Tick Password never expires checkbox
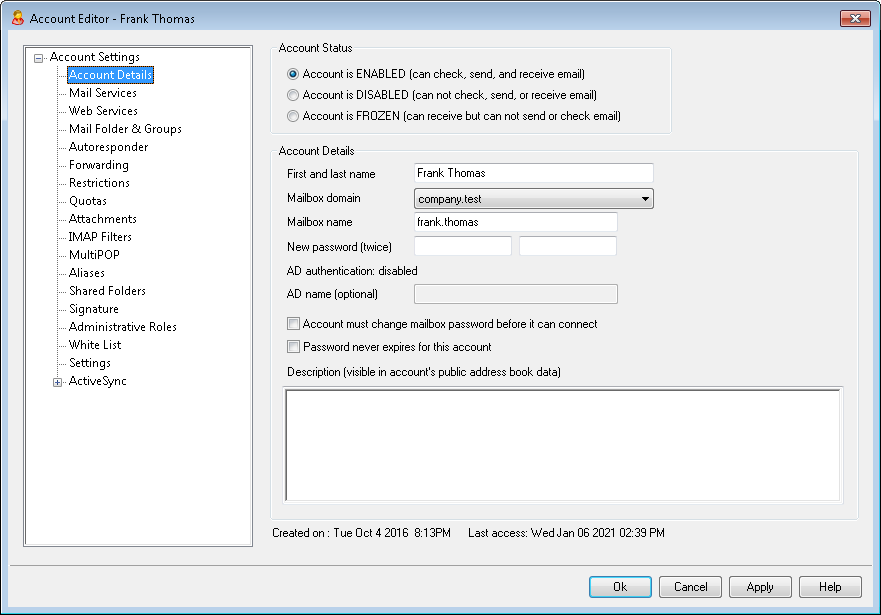The image size is (881, 615). tap(293, 347)
